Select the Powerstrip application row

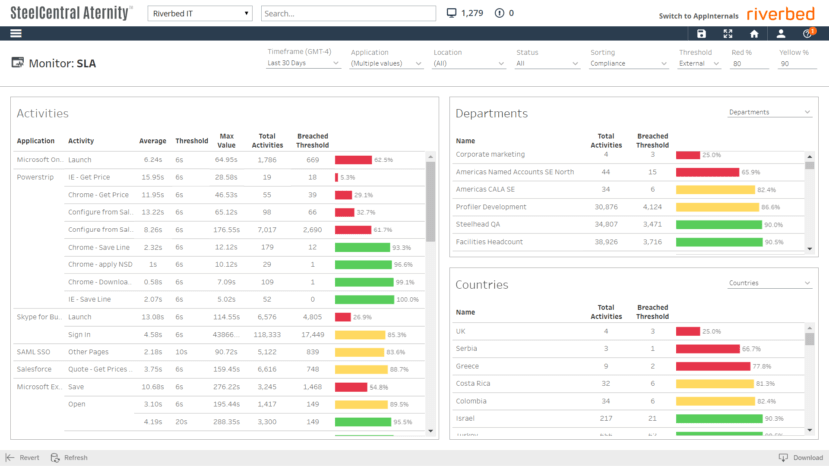pyautogui.click(x=35, y=177)
